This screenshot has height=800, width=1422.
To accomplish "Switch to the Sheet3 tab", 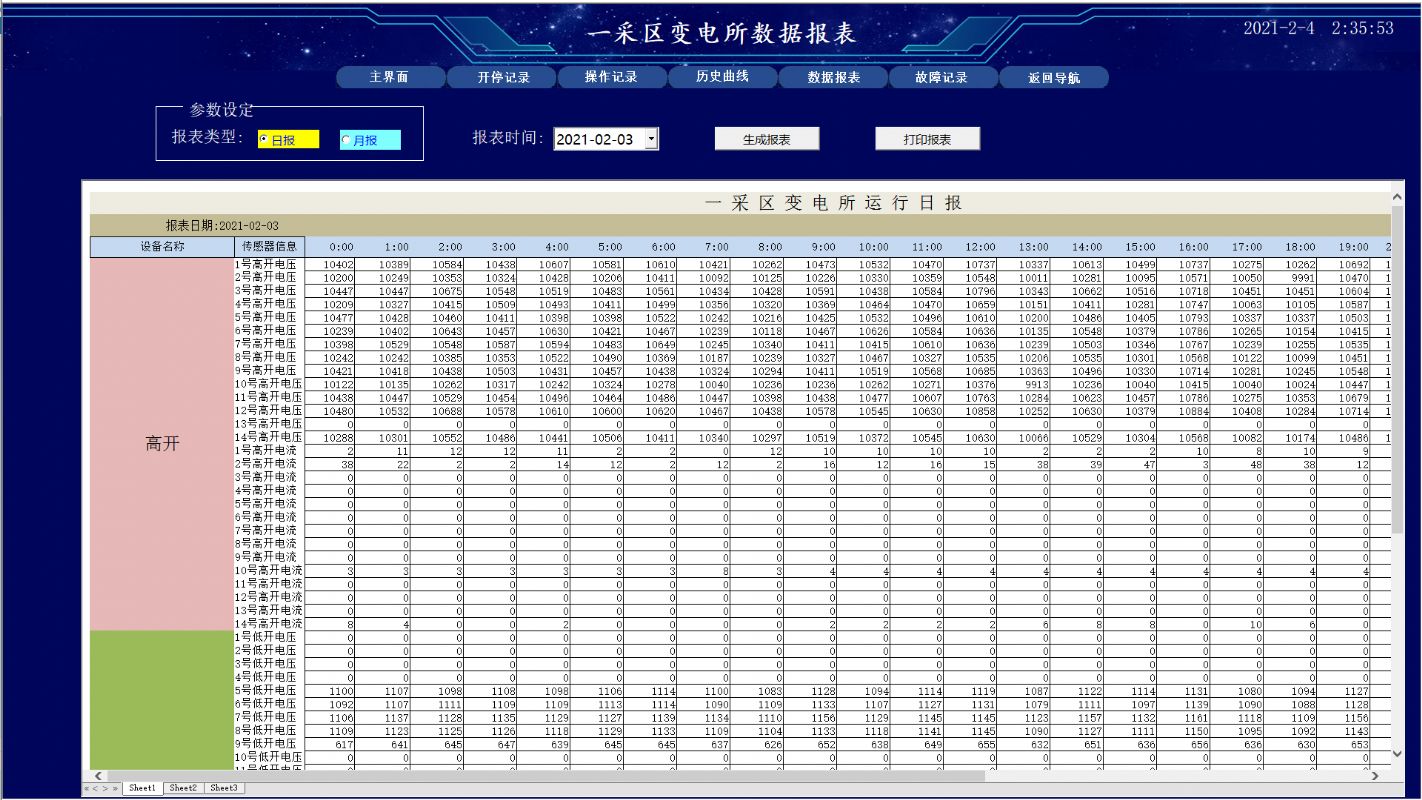I will pos(224,788).
